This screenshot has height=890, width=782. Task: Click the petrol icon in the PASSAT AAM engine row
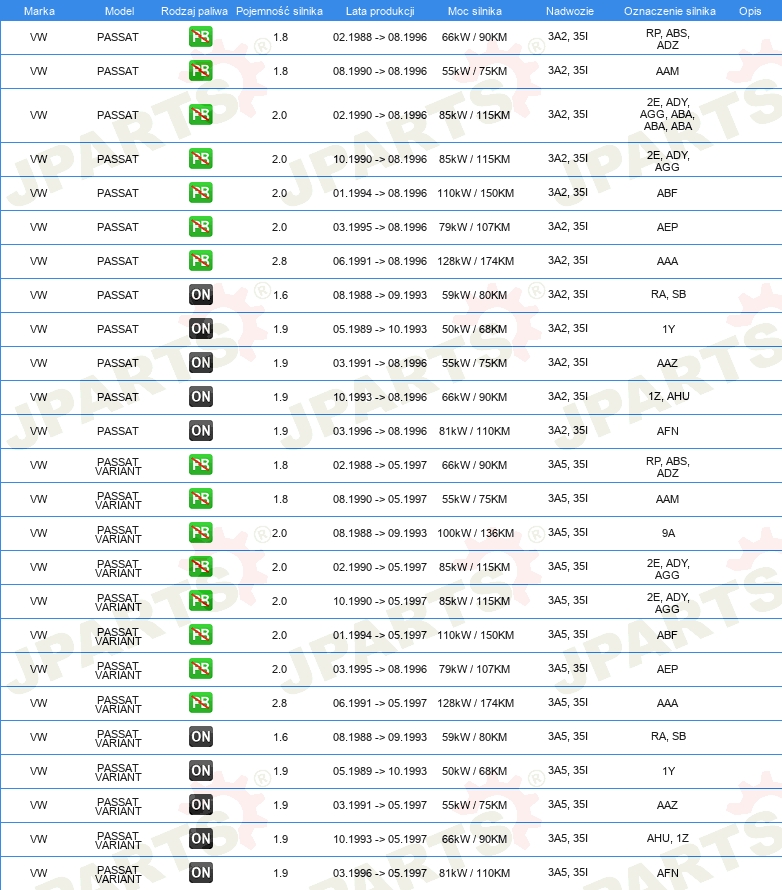click(x=201, y=71)
